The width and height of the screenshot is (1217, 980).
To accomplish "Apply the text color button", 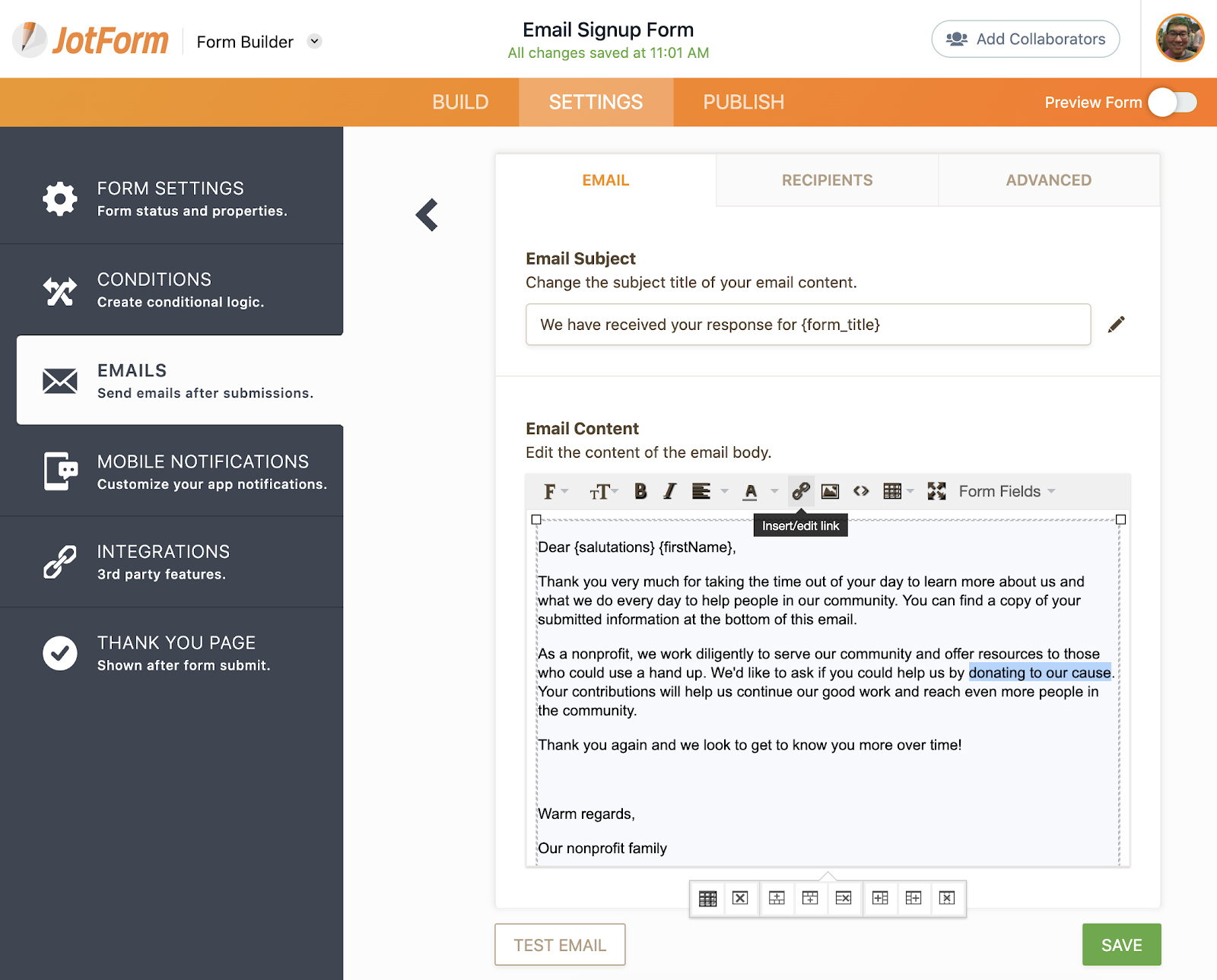I will [751, 491].
